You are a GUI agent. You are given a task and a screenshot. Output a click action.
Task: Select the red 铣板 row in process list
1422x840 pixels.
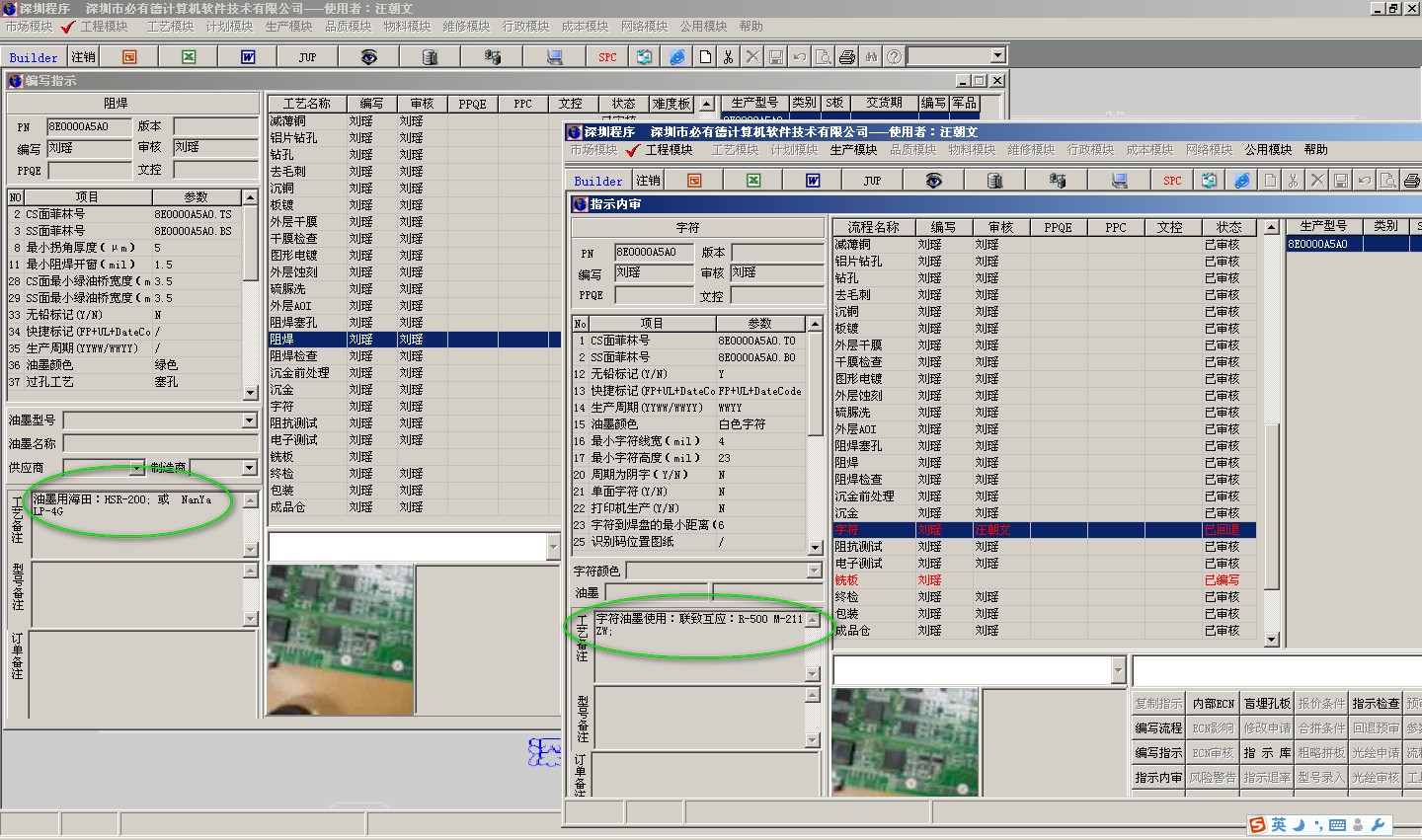(x=847, y=580)
